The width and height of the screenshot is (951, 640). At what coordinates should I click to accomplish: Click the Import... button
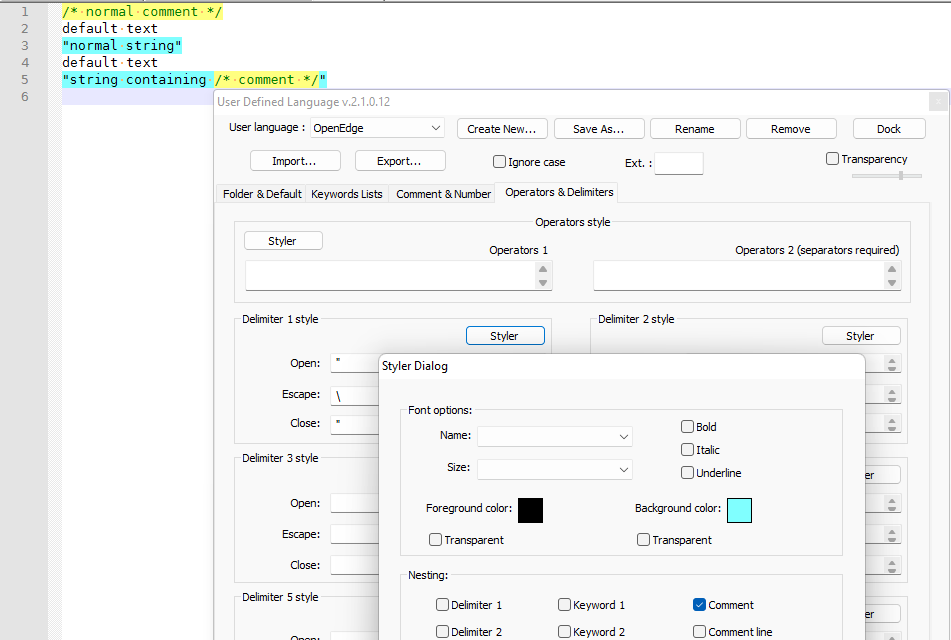[295, 161]
